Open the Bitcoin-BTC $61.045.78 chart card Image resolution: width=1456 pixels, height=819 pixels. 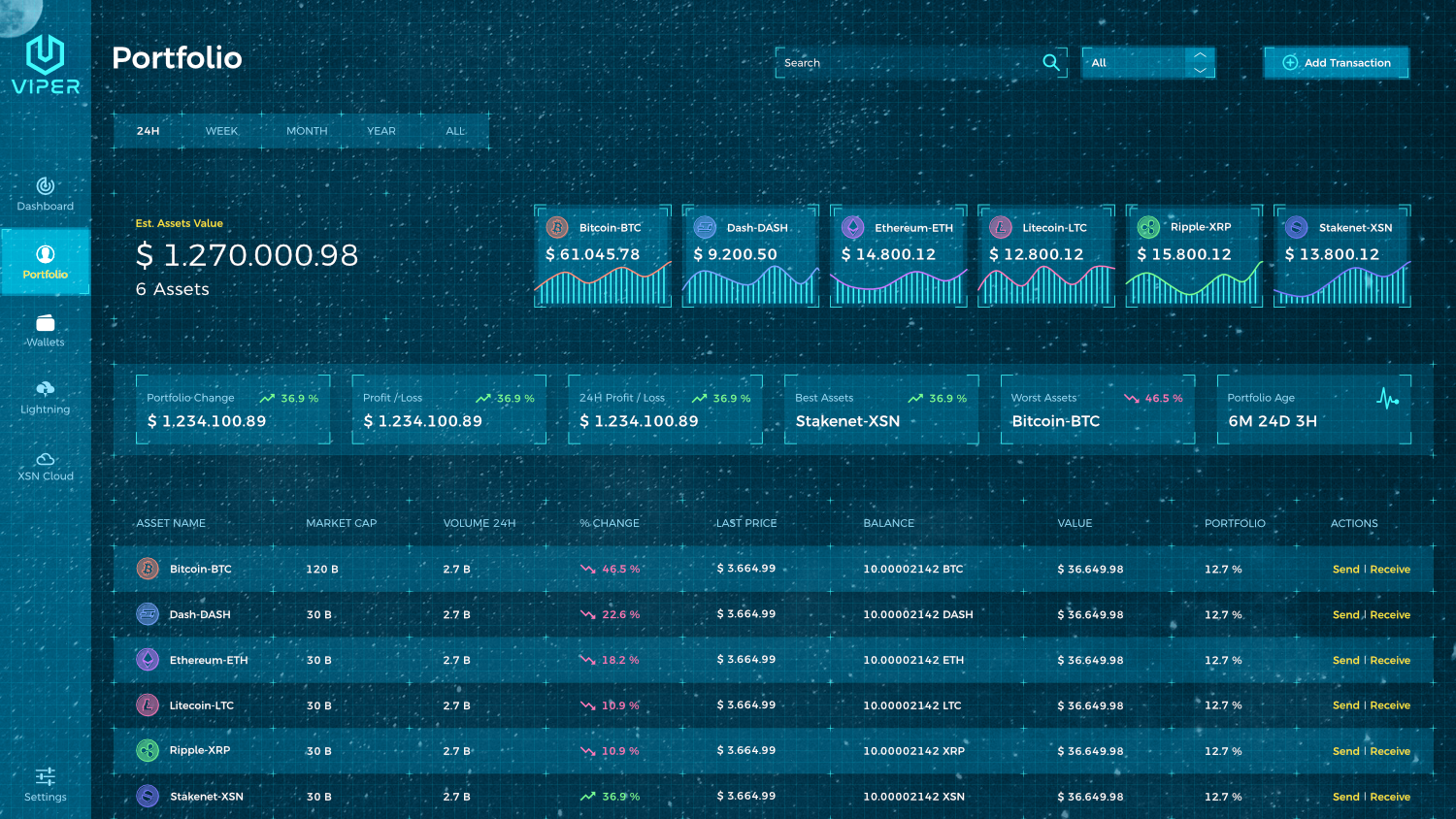tap(603, 256)
